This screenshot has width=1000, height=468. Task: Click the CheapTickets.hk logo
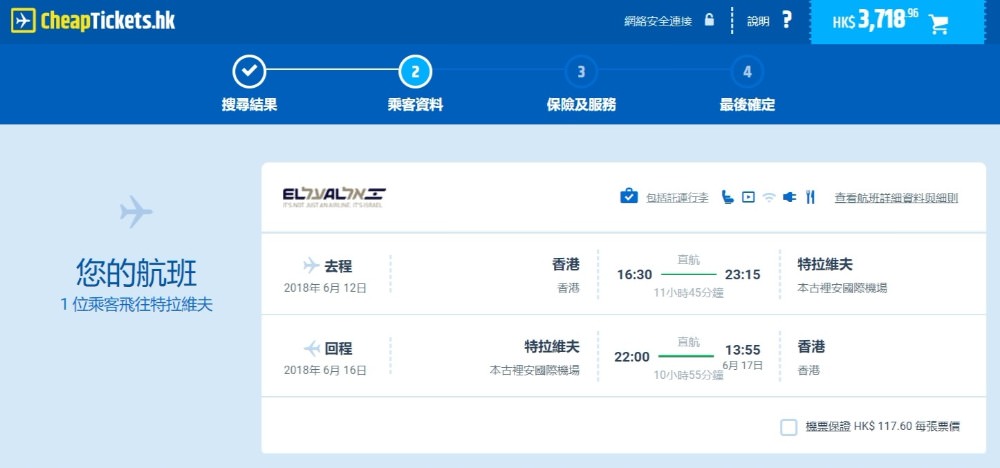[94, 21]
